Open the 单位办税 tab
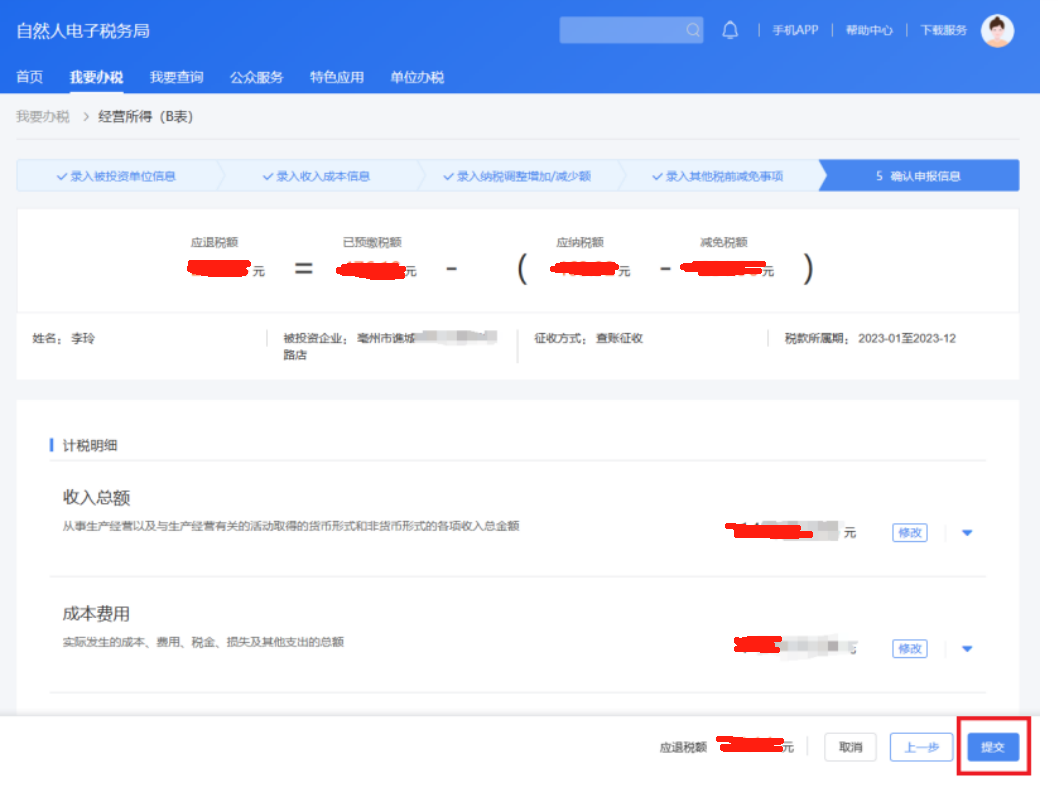The image size is (1058, 788). (x=416, y=77)
